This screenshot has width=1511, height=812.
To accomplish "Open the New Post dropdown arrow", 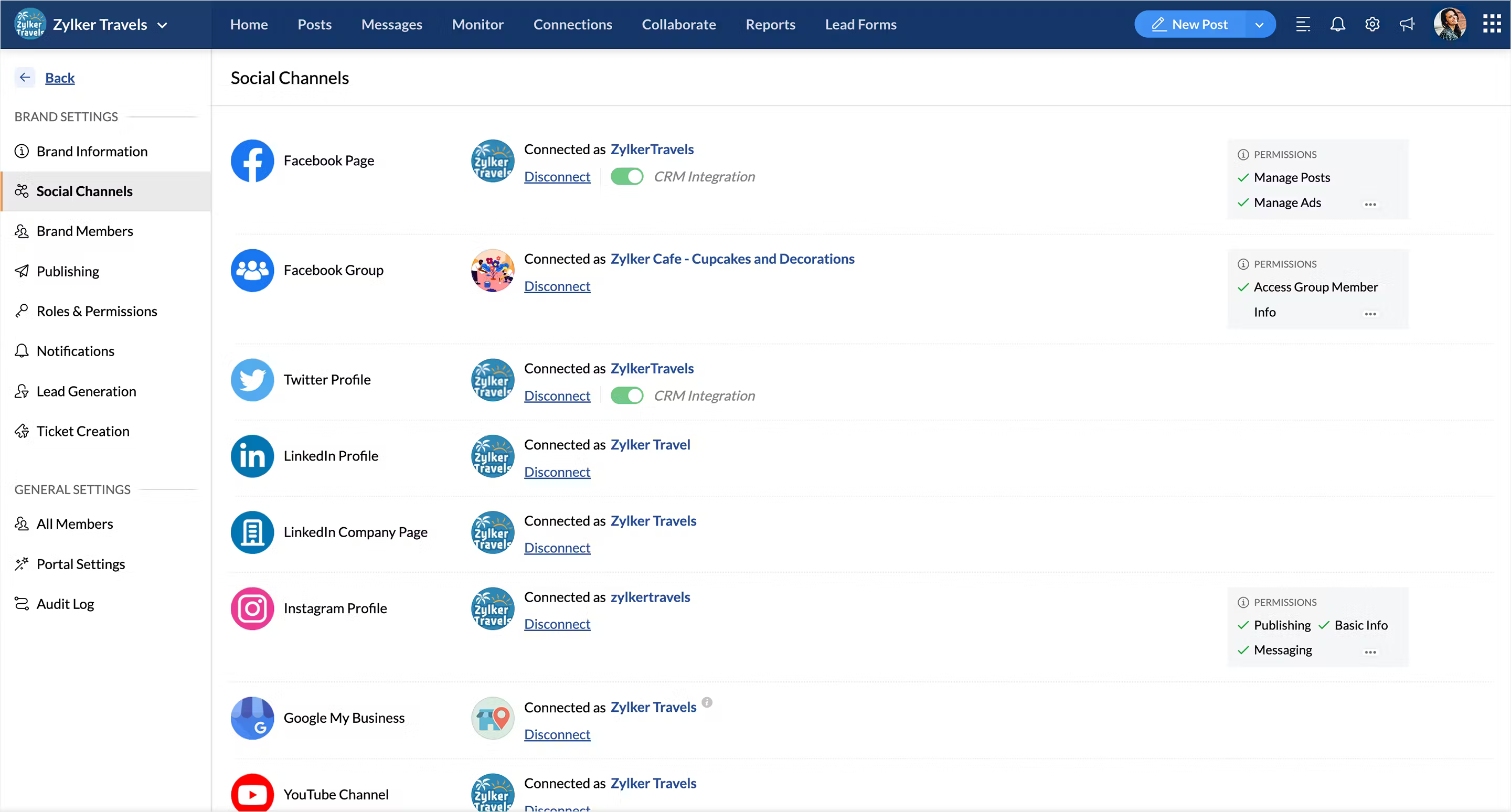I will 1259,25.
